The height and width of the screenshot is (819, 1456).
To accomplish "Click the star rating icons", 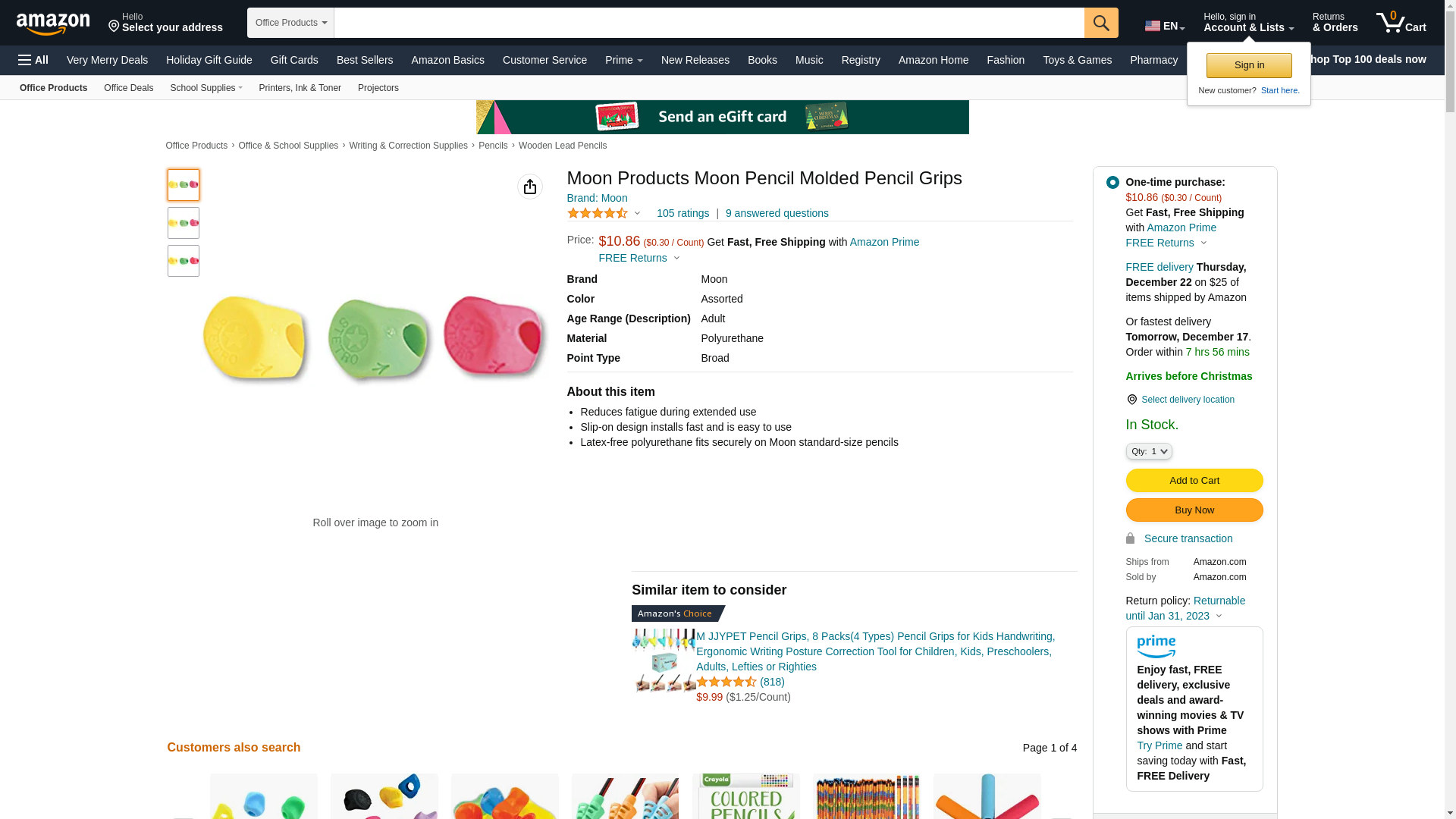I will (598, 214).
